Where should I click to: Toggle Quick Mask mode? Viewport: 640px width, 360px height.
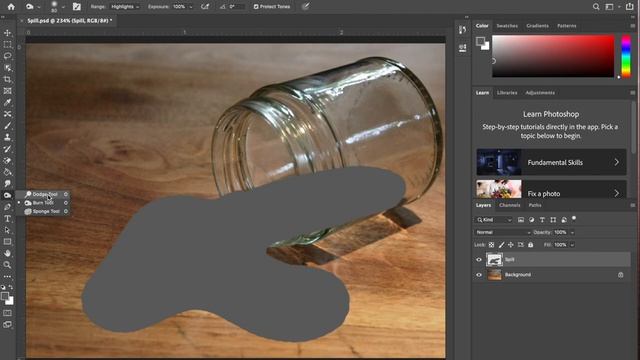[x=7, y=313]
